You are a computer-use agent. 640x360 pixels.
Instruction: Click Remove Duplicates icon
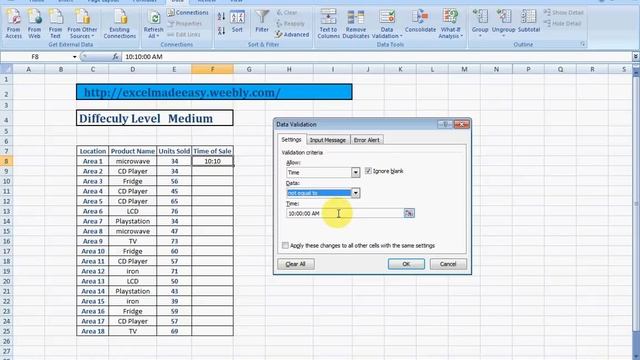pos(356,24)
